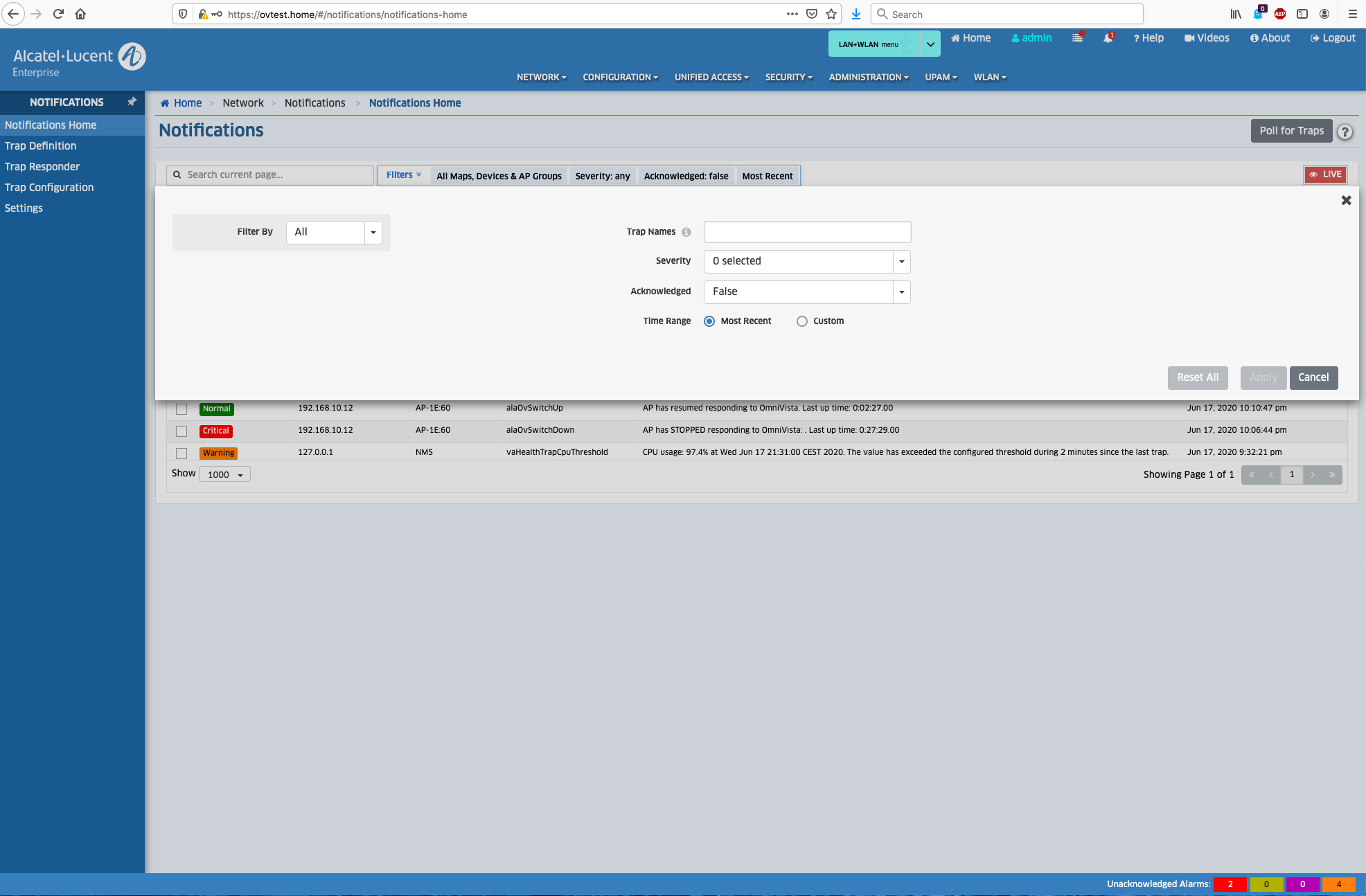Check the Warning vaHealthTrapCpuThreshold row checkbox
Screen dimensions: 1366x896
tap(181, 453)
